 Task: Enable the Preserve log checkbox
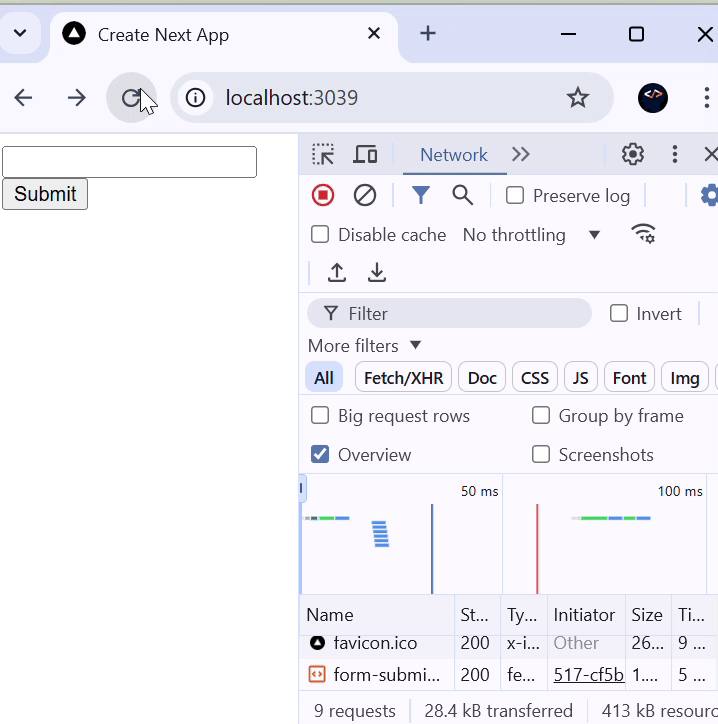[x=516, y=196]
